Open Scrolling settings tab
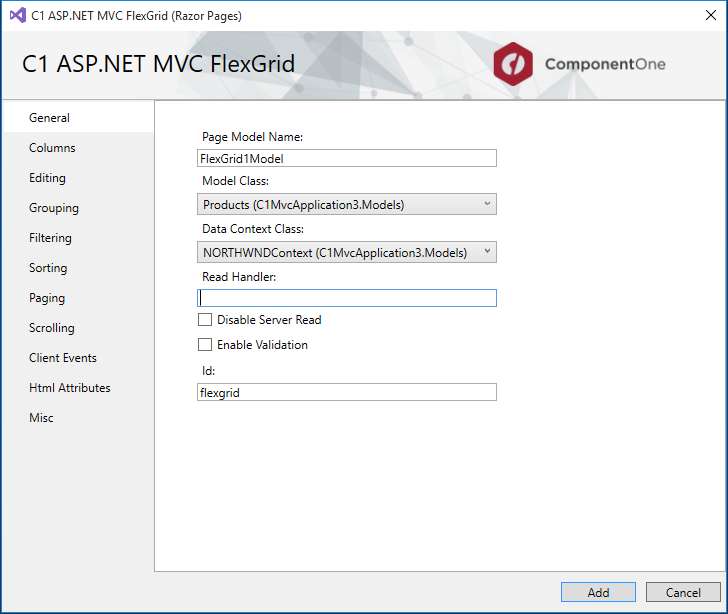The height and width of the screenshot is (614, 728). pos(78,328)
